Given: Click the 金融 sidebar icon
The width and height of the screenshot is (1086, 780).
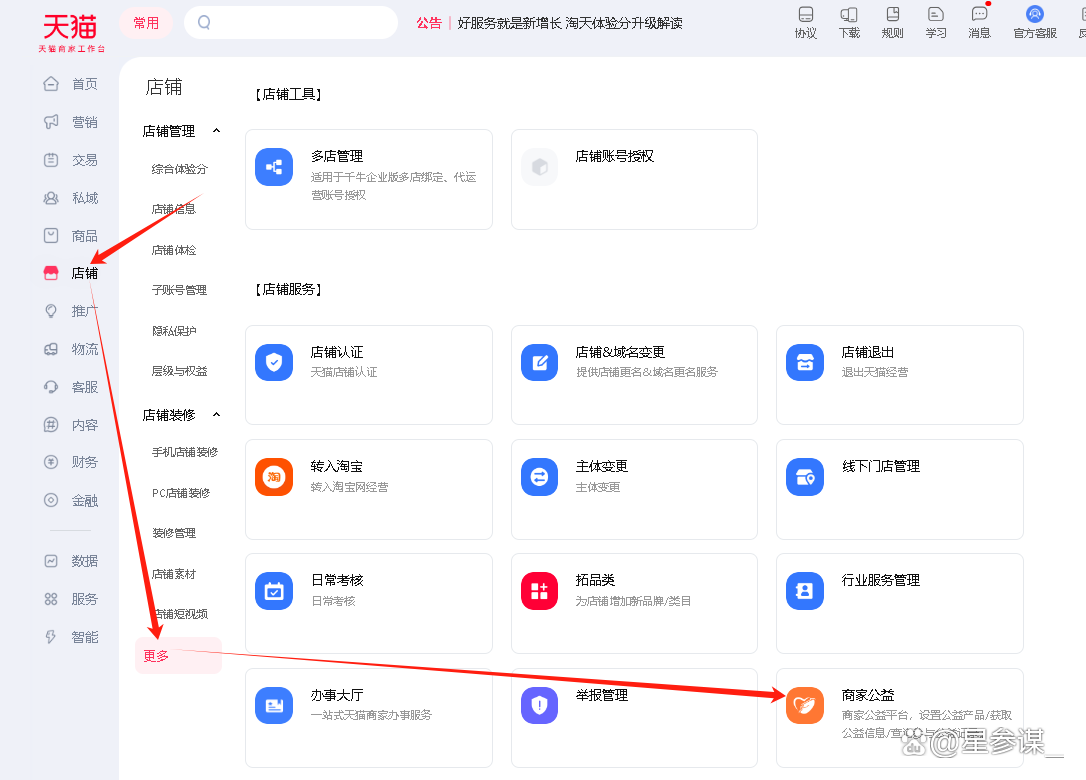Looking at the screenshot, I should [51, 500].
